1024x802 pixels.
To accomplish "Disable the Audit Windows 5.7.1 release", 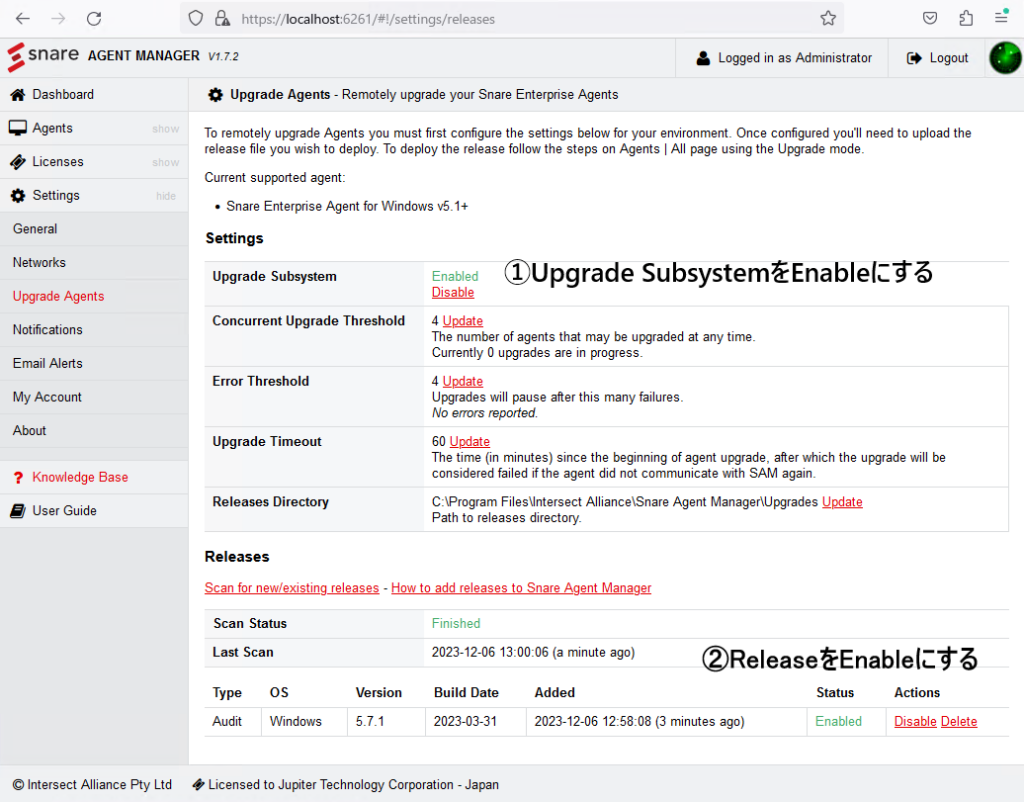I will [x=915, y=722].
